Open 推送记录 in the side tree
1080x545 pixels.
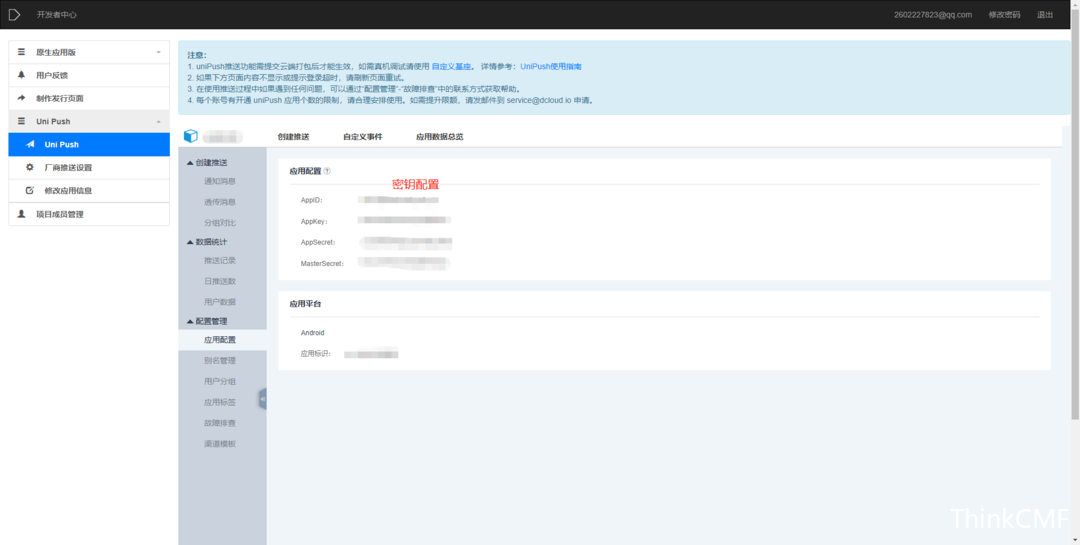click(220, 260)
